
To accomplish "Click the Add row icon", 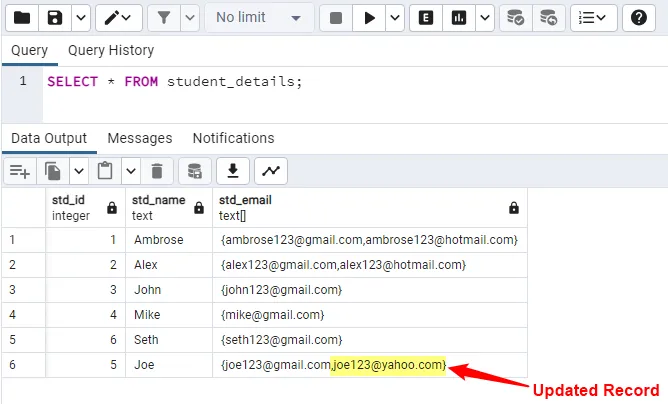I will (x=20, y=172).
